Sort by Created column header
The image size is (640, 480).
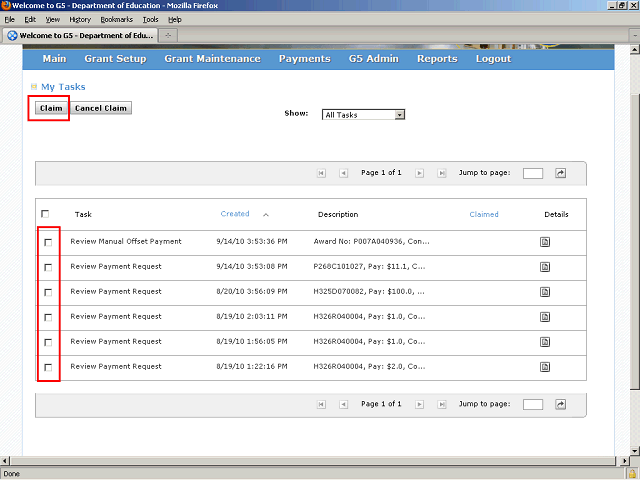[235, 214]
